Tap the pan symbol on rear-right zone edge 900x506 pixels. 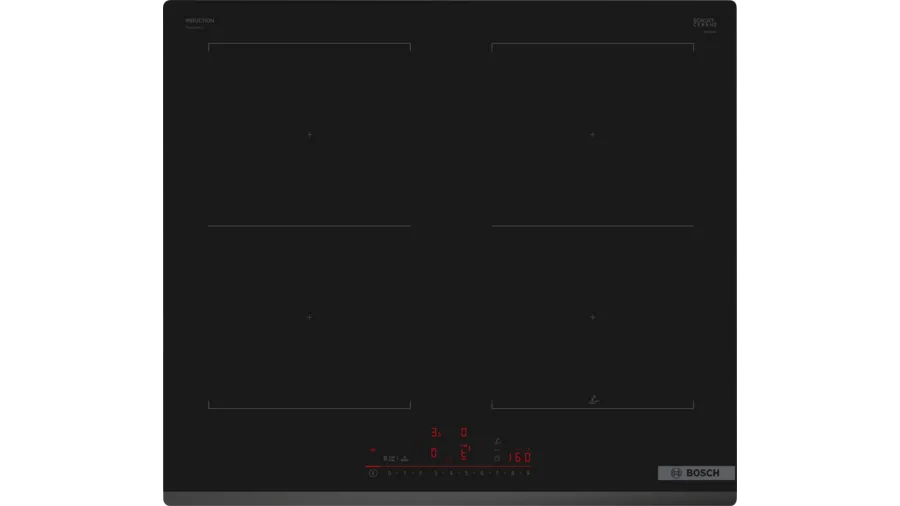pyautogui.click(x=594, y=400)
